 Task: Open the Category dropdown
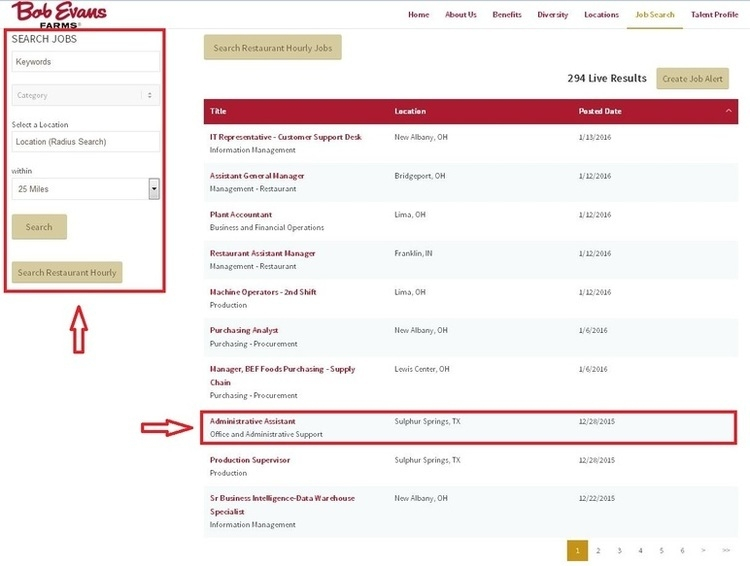[x=86, y=95]
